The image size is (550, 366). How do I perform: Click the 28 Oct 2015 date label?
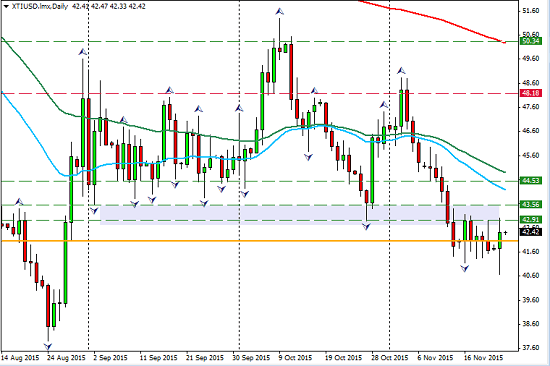coord(389,358)
